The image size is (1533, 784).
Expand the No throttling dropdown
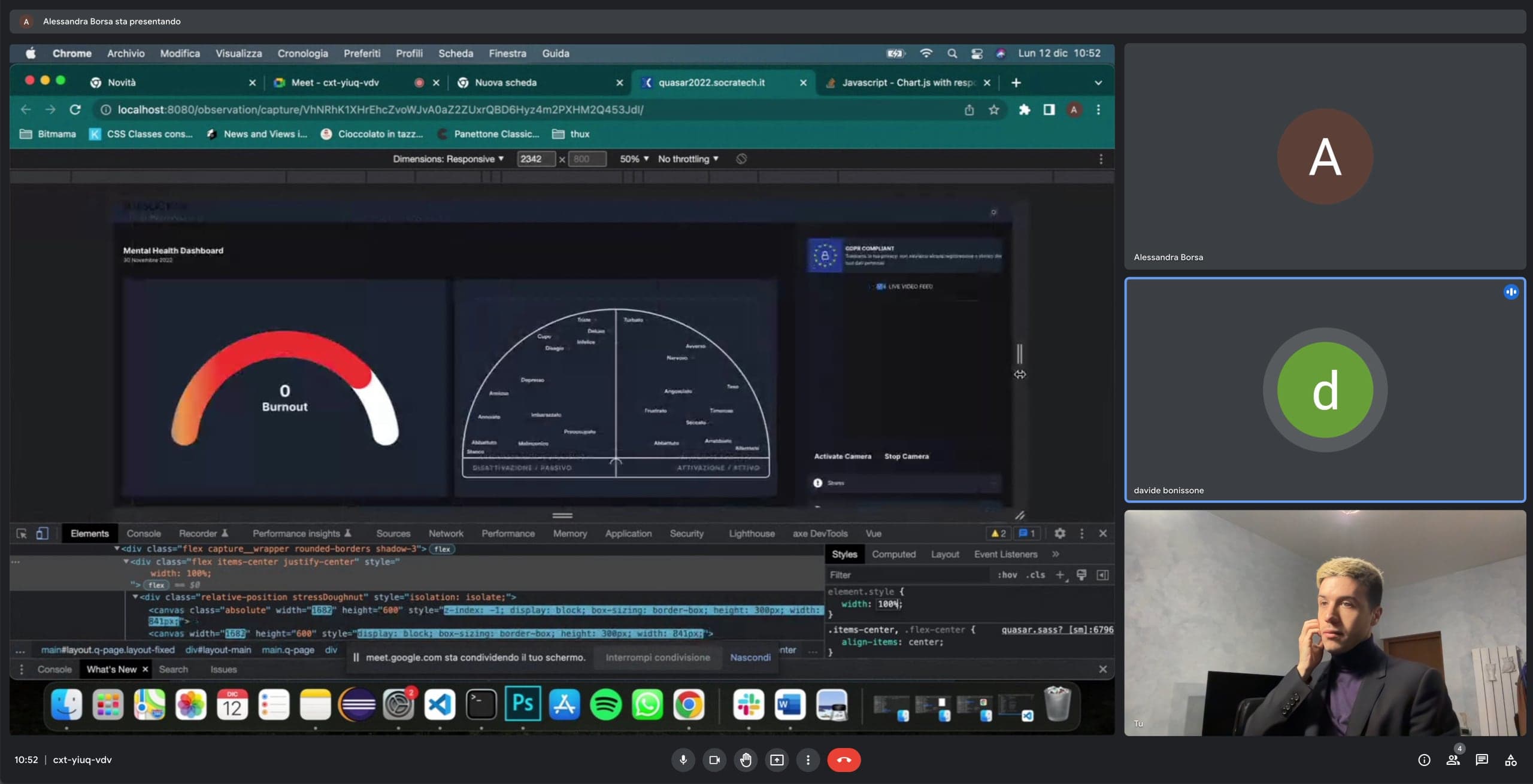point(687,159)
